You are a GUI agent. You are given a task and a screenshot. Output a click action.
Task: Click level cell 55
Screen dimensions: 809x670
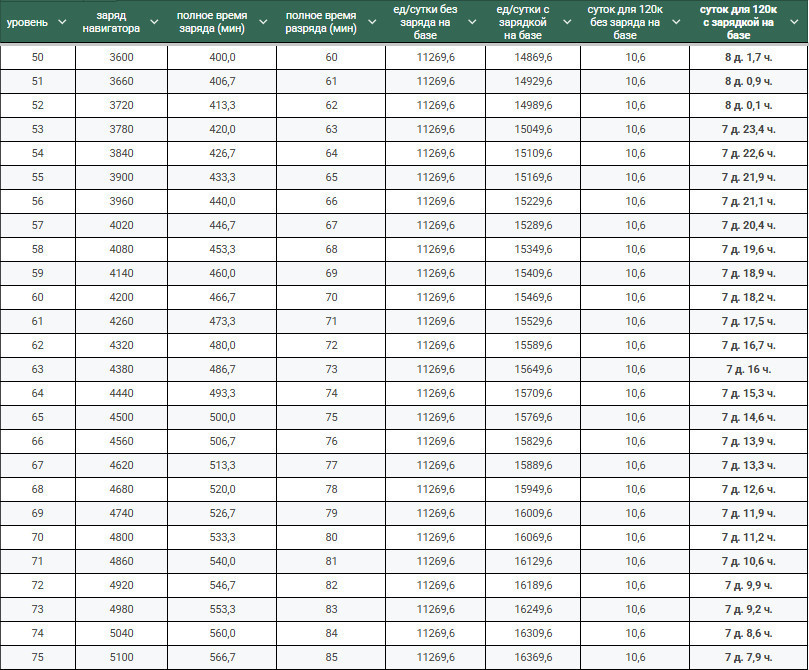pyautogui.click(x=38, y=177)
